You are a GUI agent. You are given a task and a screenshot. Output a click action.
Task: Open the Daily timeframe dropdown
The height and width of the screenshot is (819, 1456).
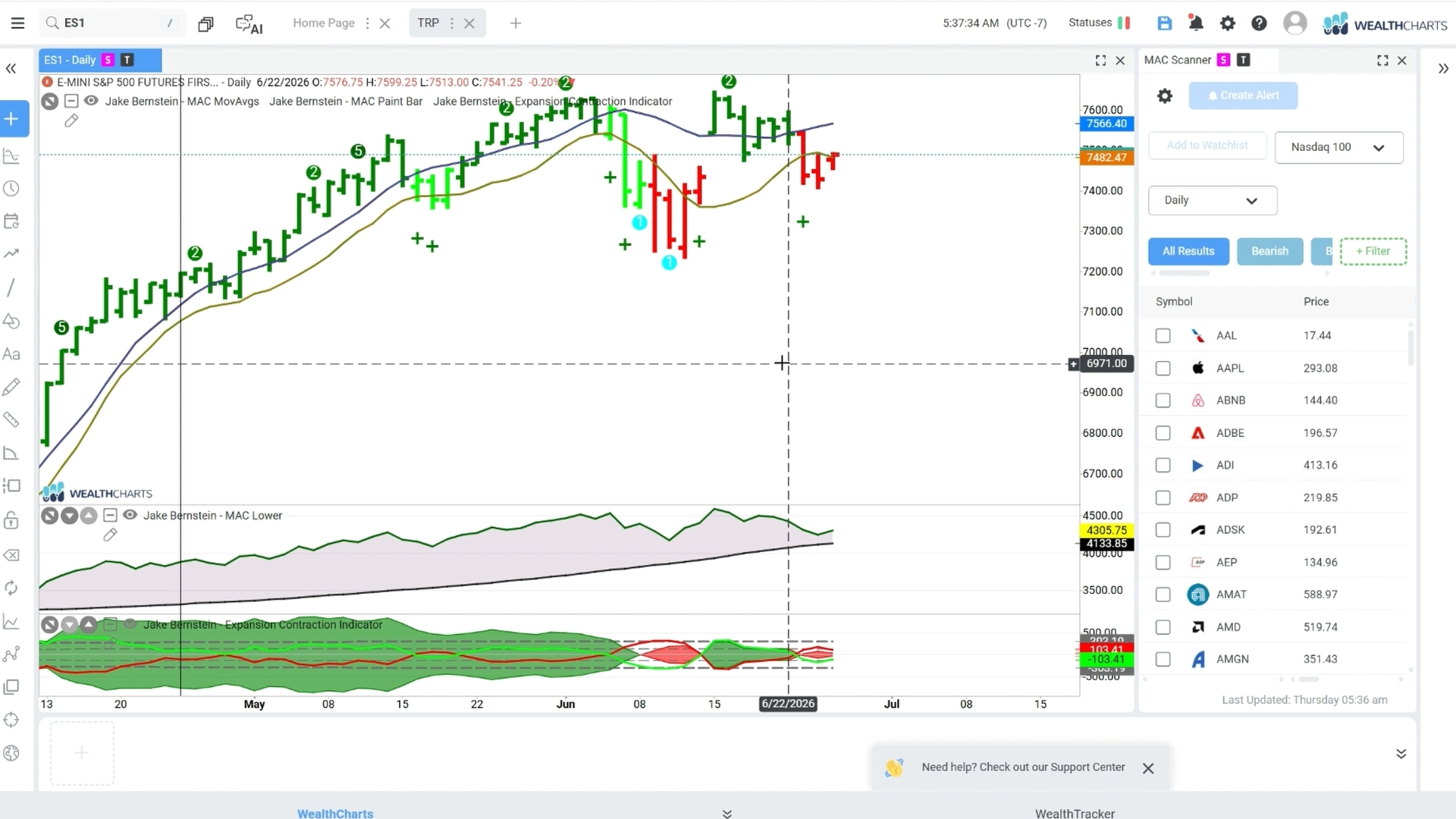(1212, 200)
